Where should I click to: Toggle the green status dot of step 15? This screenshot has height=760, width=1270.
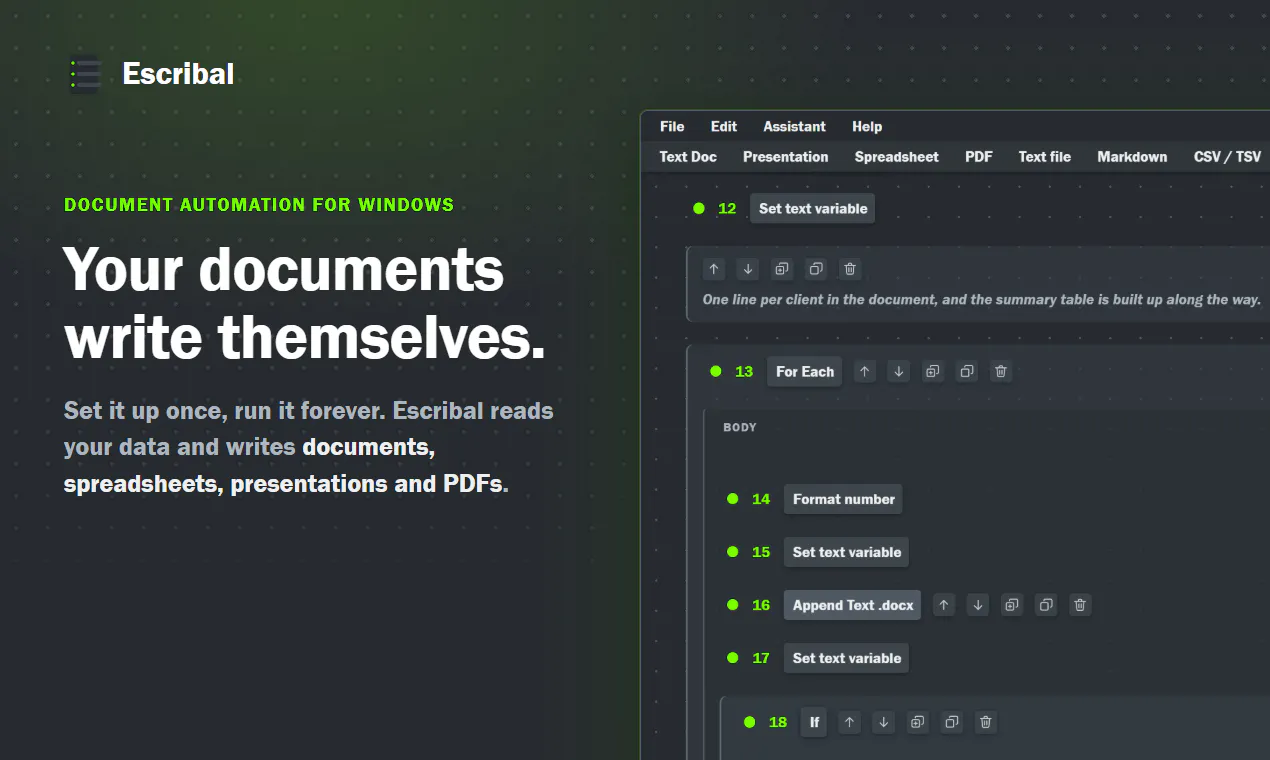733,552
